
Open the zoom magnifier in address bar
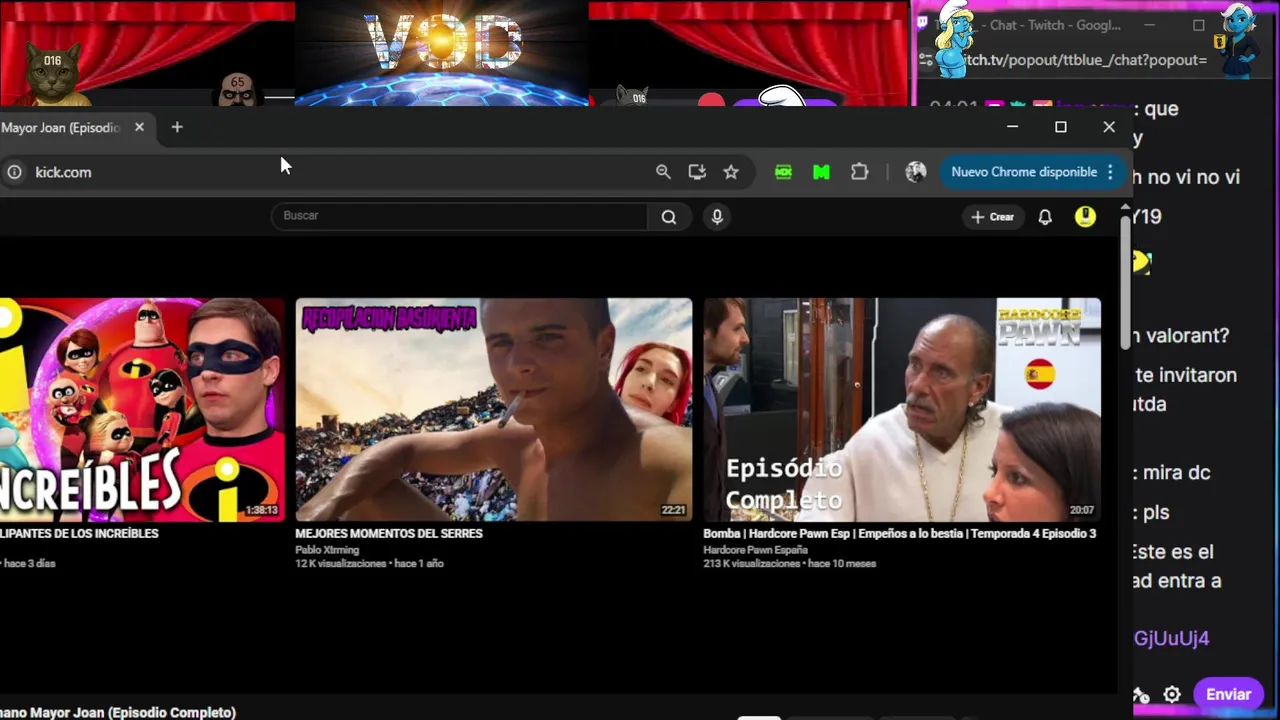[663, 172]
